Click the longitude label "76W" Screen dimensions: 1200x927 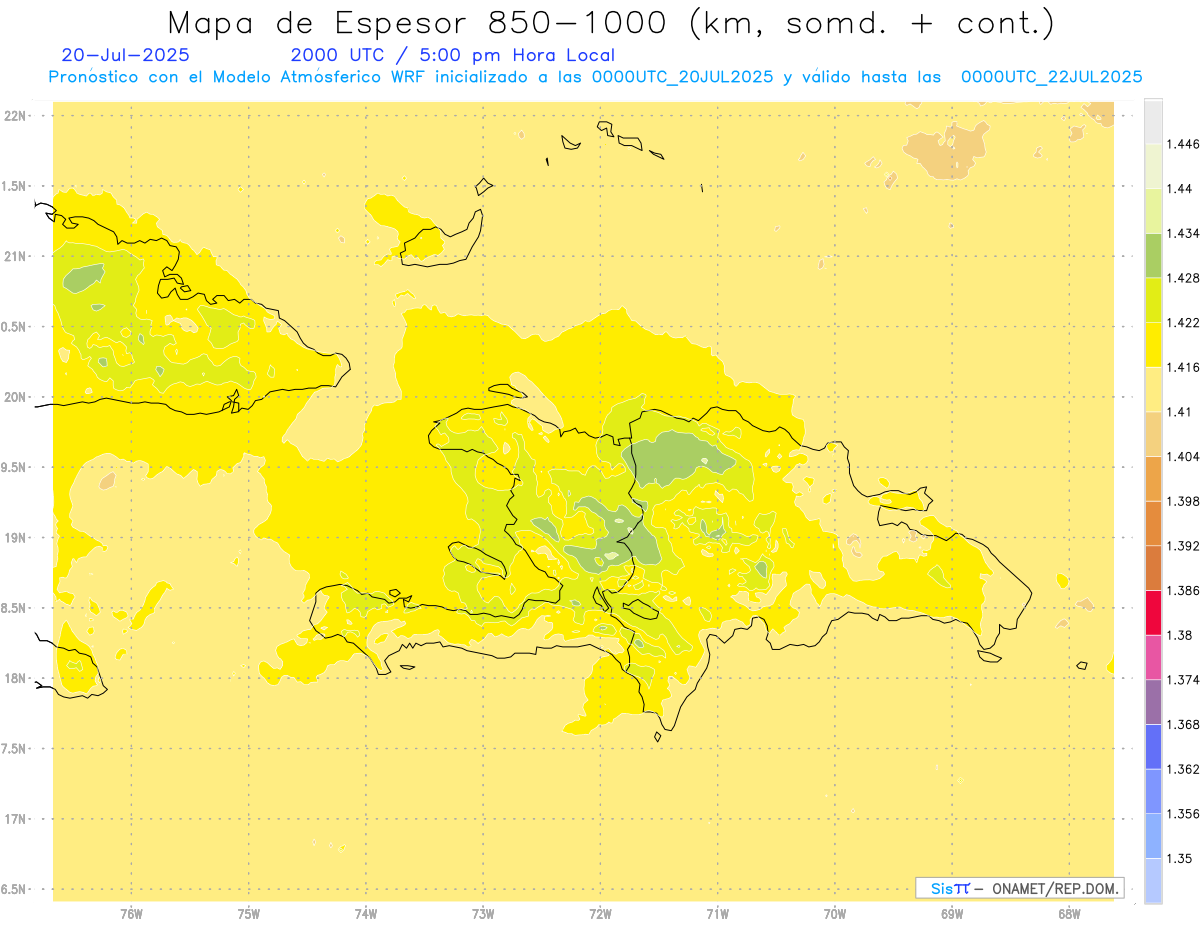click(131, 913)
